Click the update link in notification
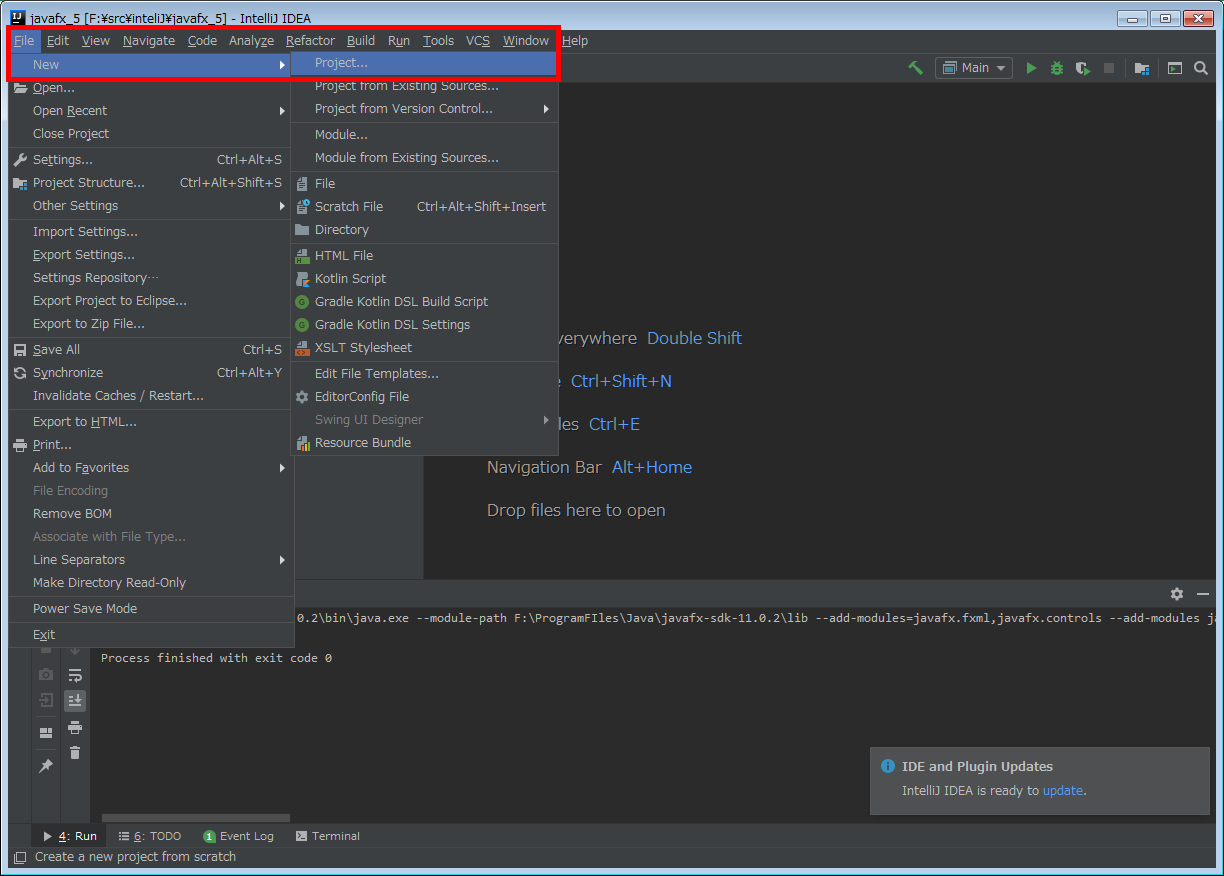This screenshot has height=876, width=1224. point(1063,790)
